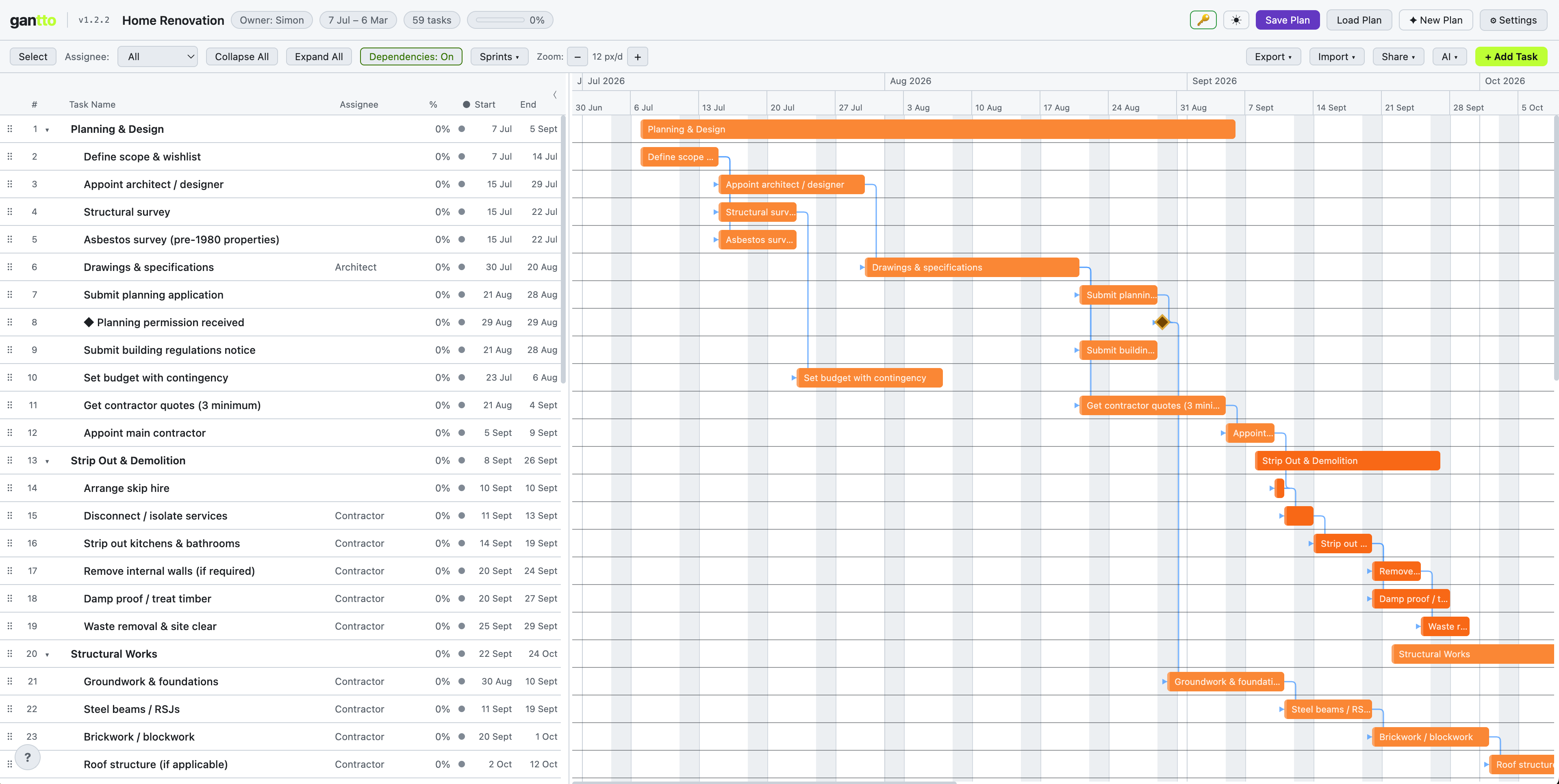This screenshot has width=1559, height=784.
Task: Click status dot for Define scope & wishlist
Action: point(462,157)
